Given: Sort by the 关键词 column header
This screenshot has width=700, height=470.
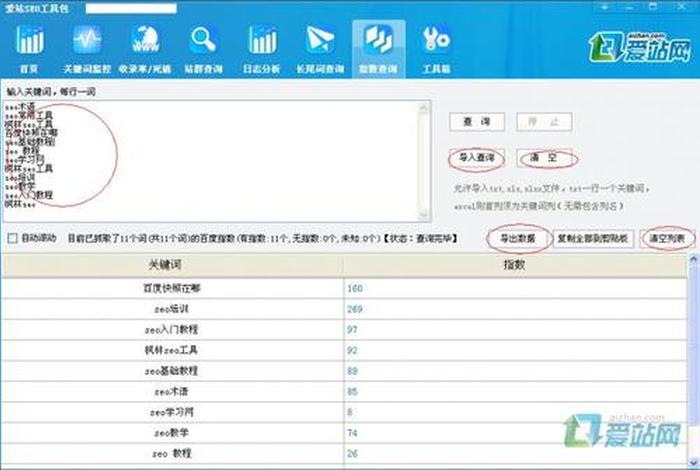Looking at the screenshot, I should click(172, 265).
